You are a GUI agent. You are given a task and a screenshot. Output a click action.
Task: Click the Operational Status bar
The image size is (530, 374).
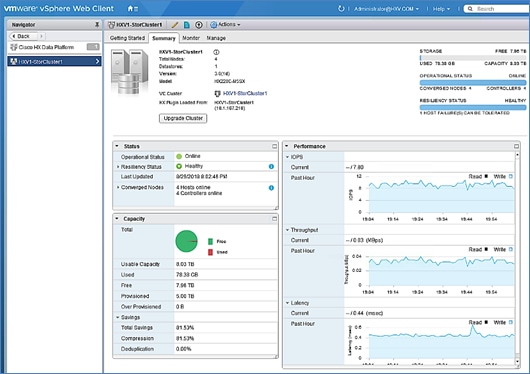473,82
